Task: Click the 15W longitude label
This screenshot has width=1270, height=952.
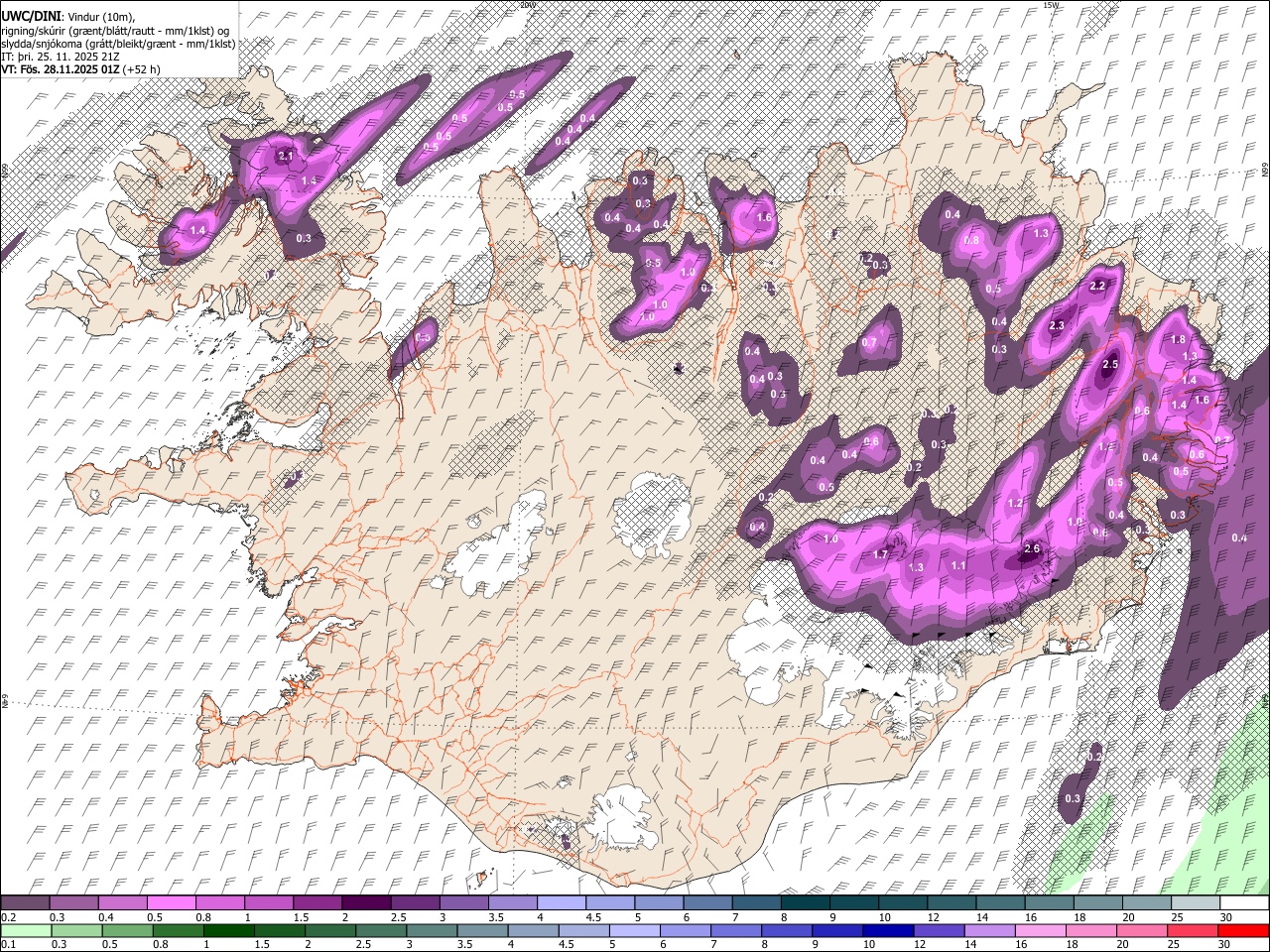Action: coord(1052,5)
